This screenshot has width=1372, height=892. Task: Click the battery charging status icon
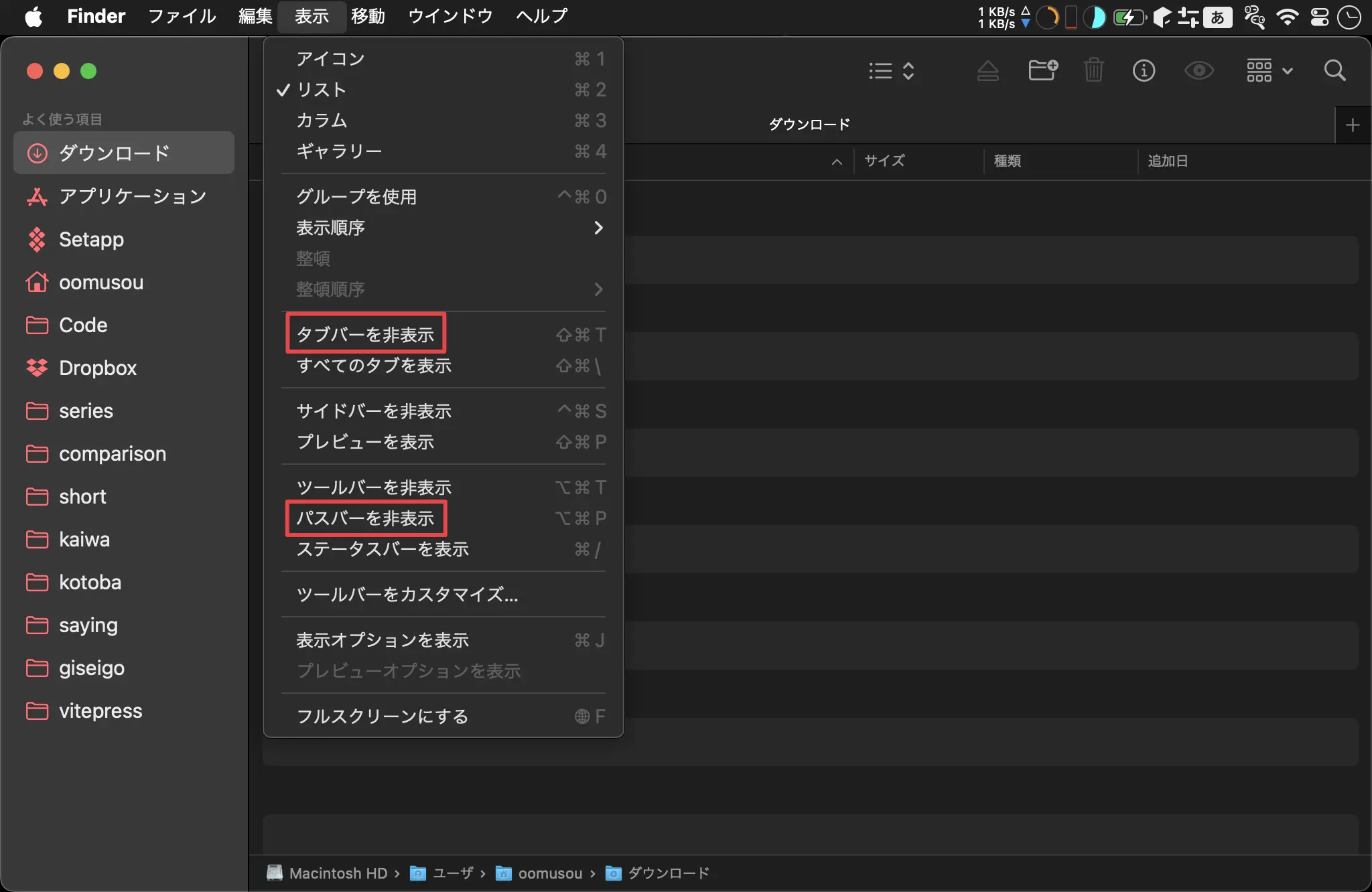1129,17
